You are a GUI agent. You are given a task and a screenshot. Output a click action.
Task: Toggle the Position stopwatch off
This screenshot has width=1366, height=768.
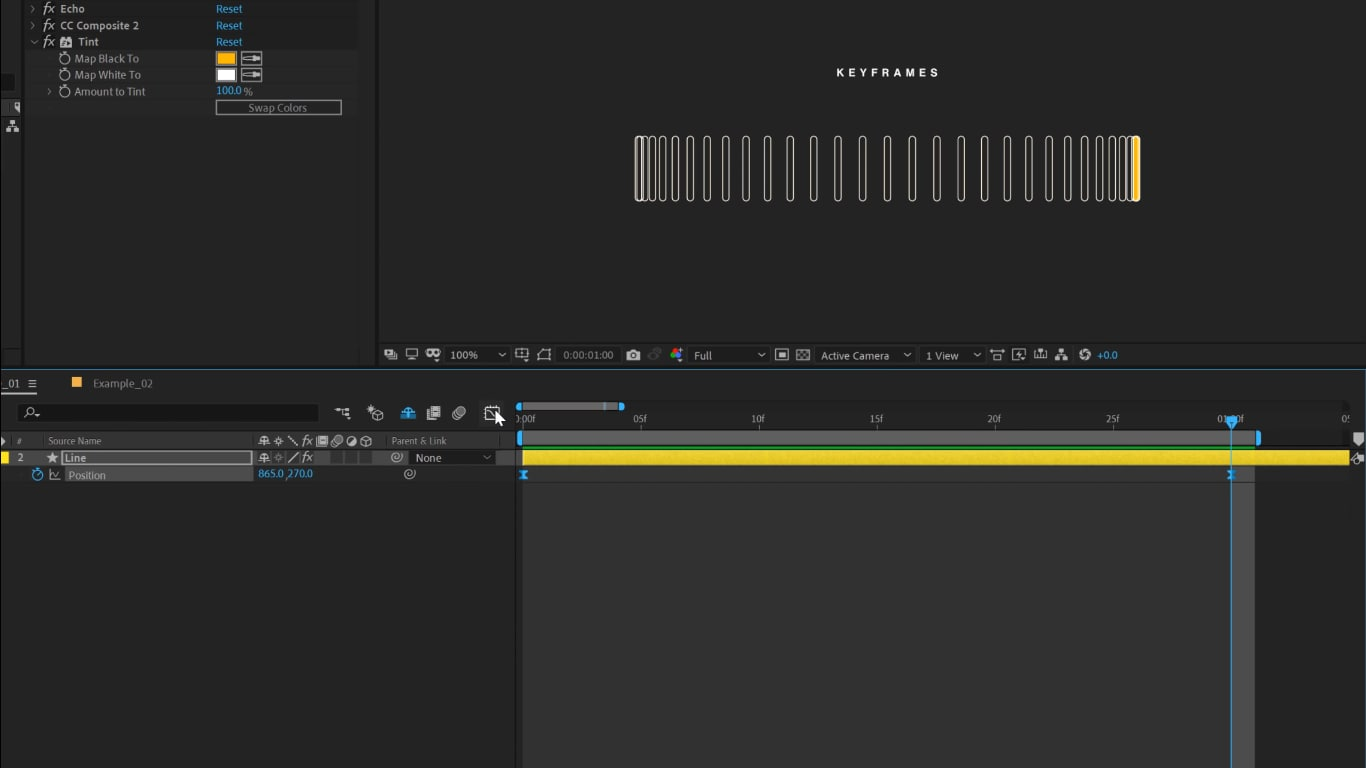(x=38, y=475)
